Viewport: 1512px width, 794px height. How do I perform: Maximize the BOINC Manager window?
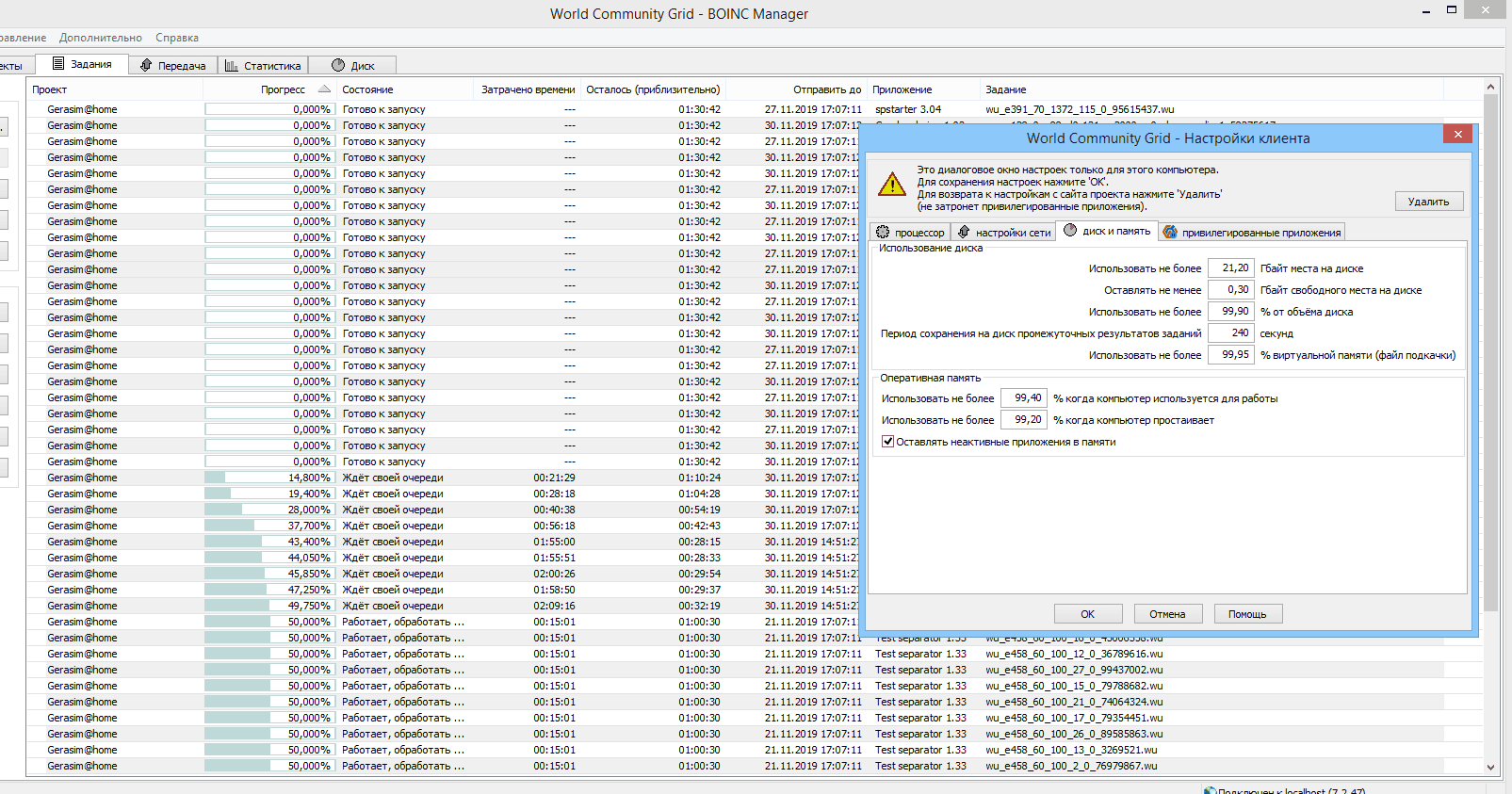[x=1452, y=10]
